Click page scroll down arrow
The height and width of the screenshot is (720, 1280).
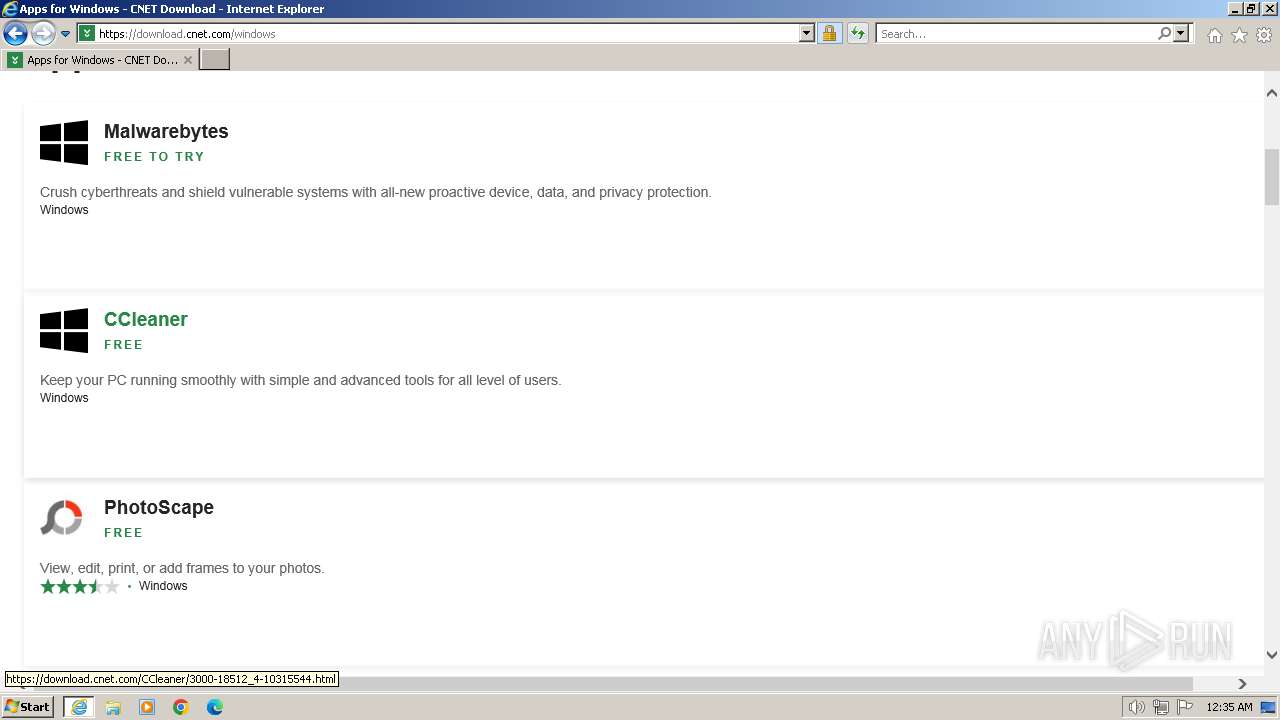coord(1272,655)
